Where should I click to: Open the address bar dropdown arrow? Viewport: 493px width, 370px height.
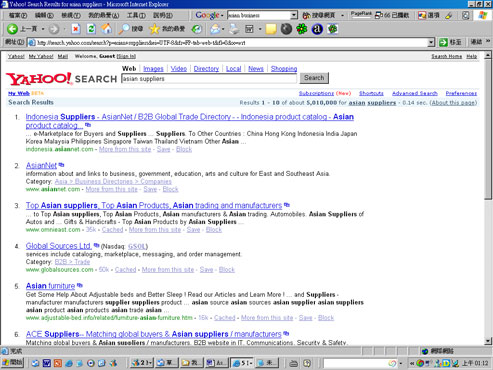coord(431,42)
